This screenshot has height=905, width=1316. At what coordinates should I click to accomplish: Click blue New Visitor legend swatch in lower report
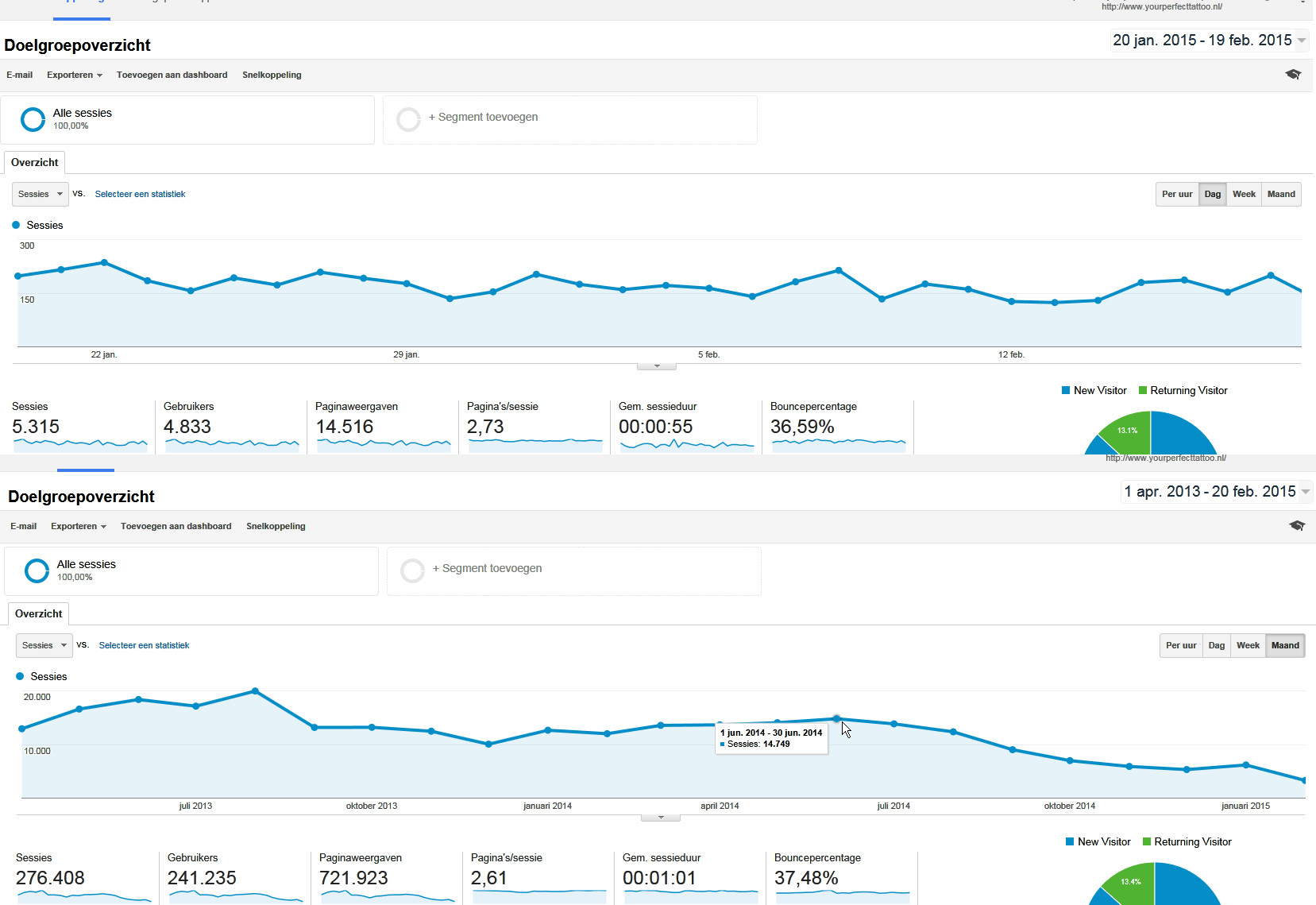(x=1070, y=841)
